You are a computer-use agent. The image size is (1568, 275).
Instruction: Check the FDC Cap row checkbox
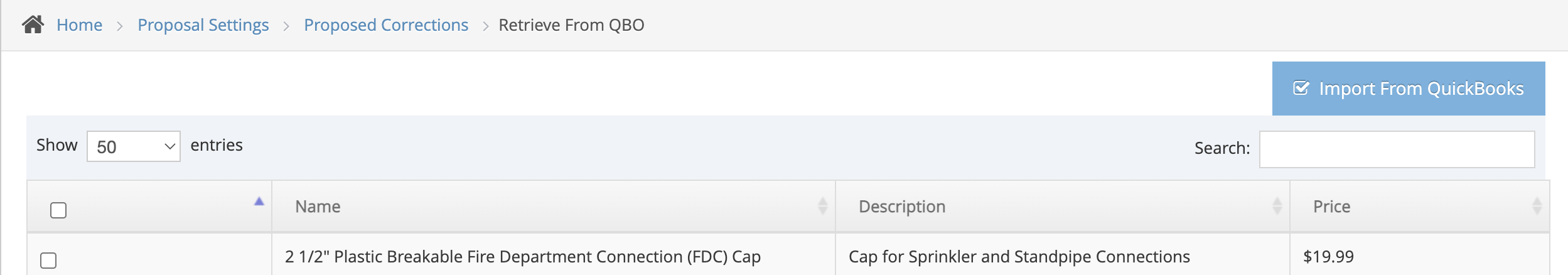point(48,261)
